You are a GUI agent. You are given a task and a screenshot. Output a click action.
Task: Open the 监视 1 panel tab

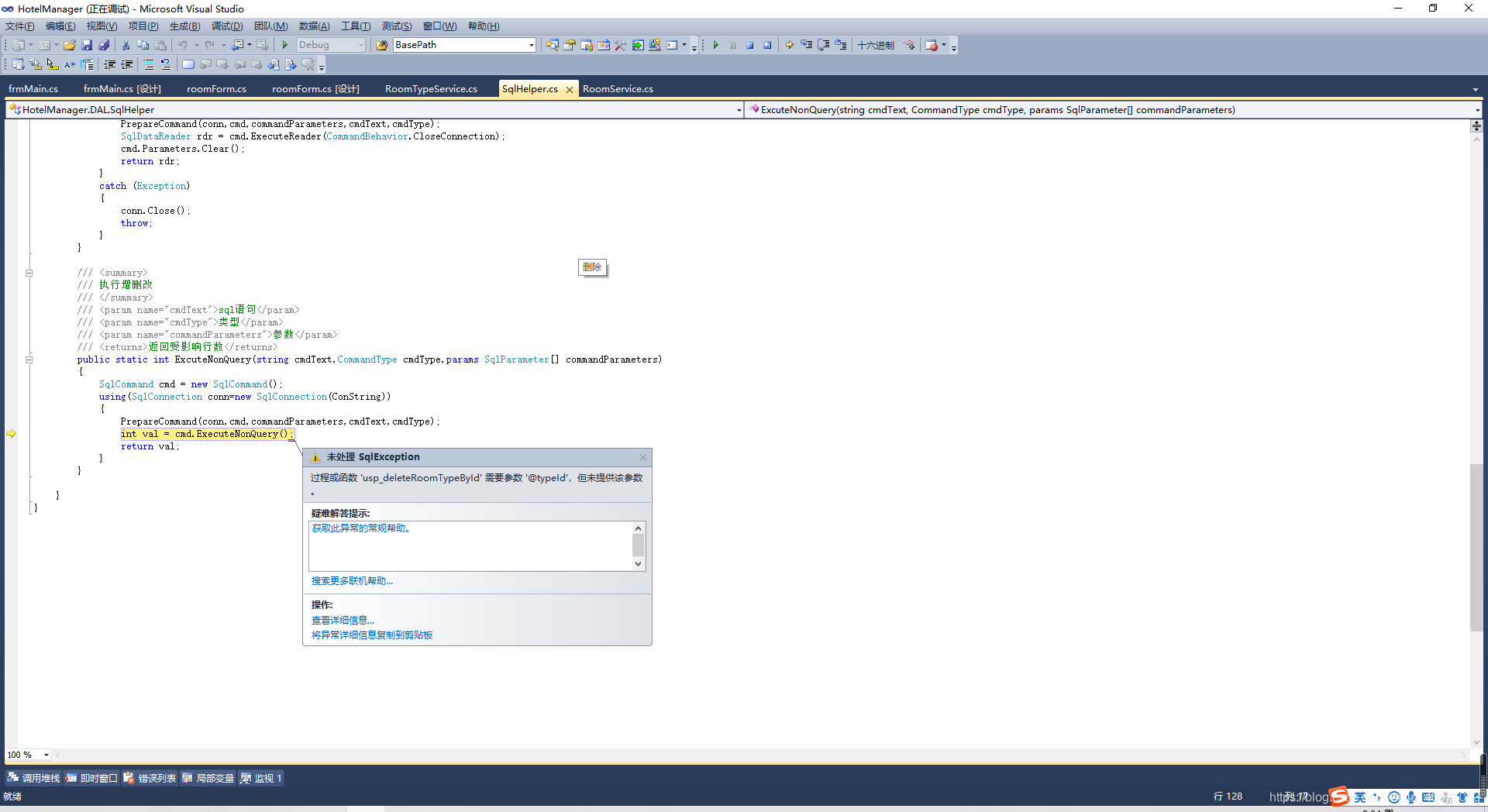(261, 778)
